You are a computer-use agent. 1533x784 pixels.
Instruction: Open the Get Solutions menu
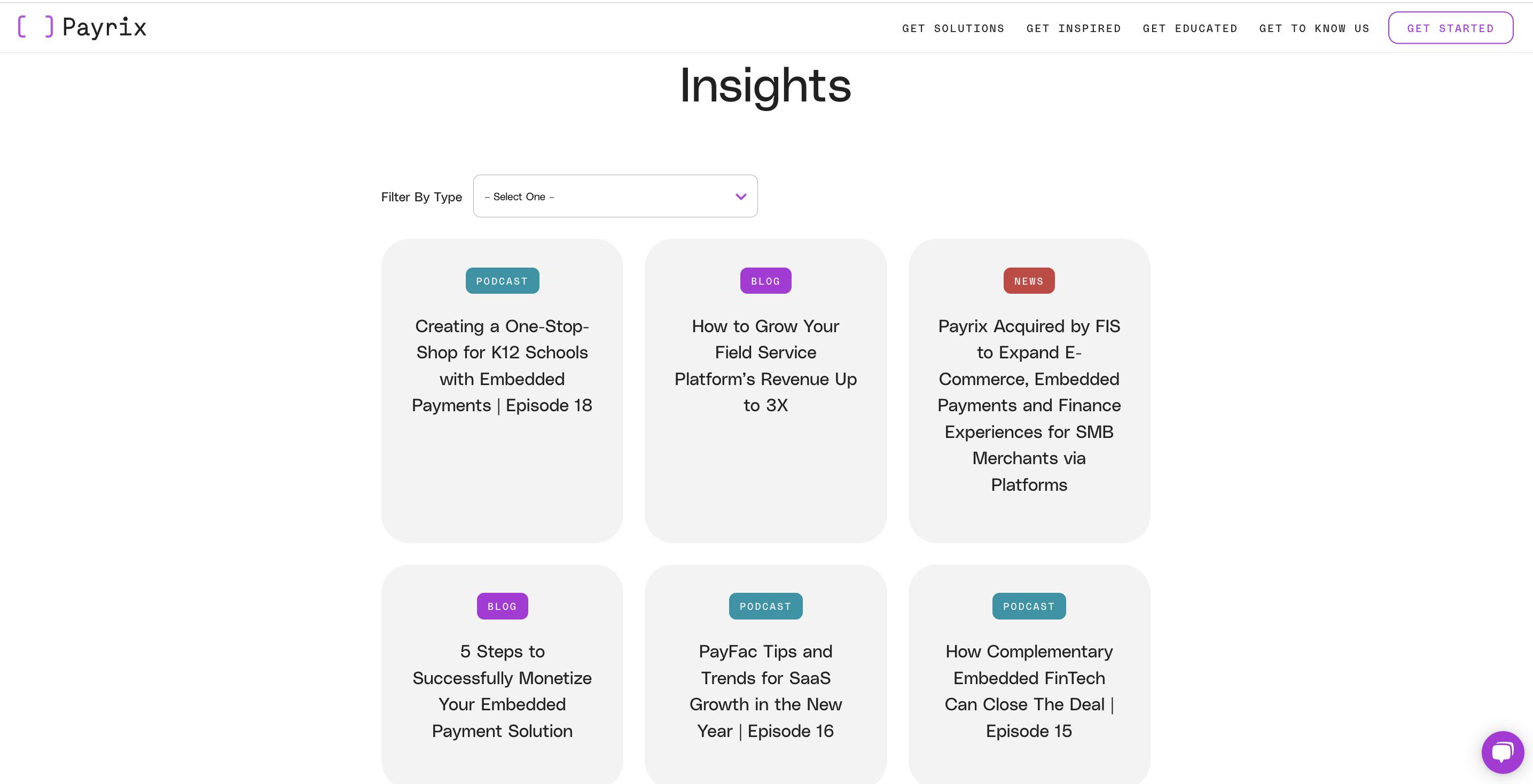click(x=953, y=28)
